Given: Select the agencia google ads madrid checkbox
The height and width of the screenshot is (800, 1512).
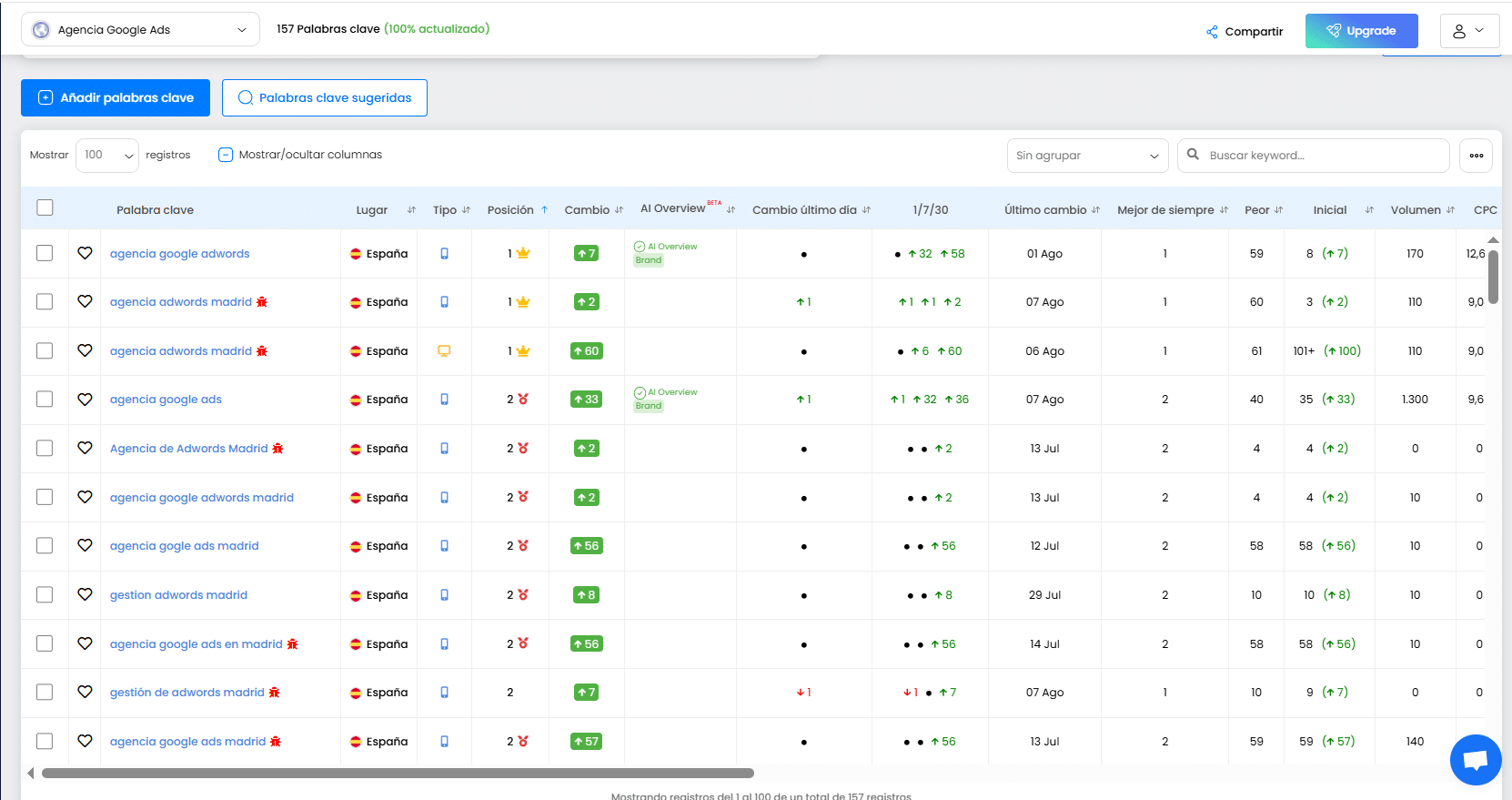Looking at the screenshot, I should click(45, 741).
